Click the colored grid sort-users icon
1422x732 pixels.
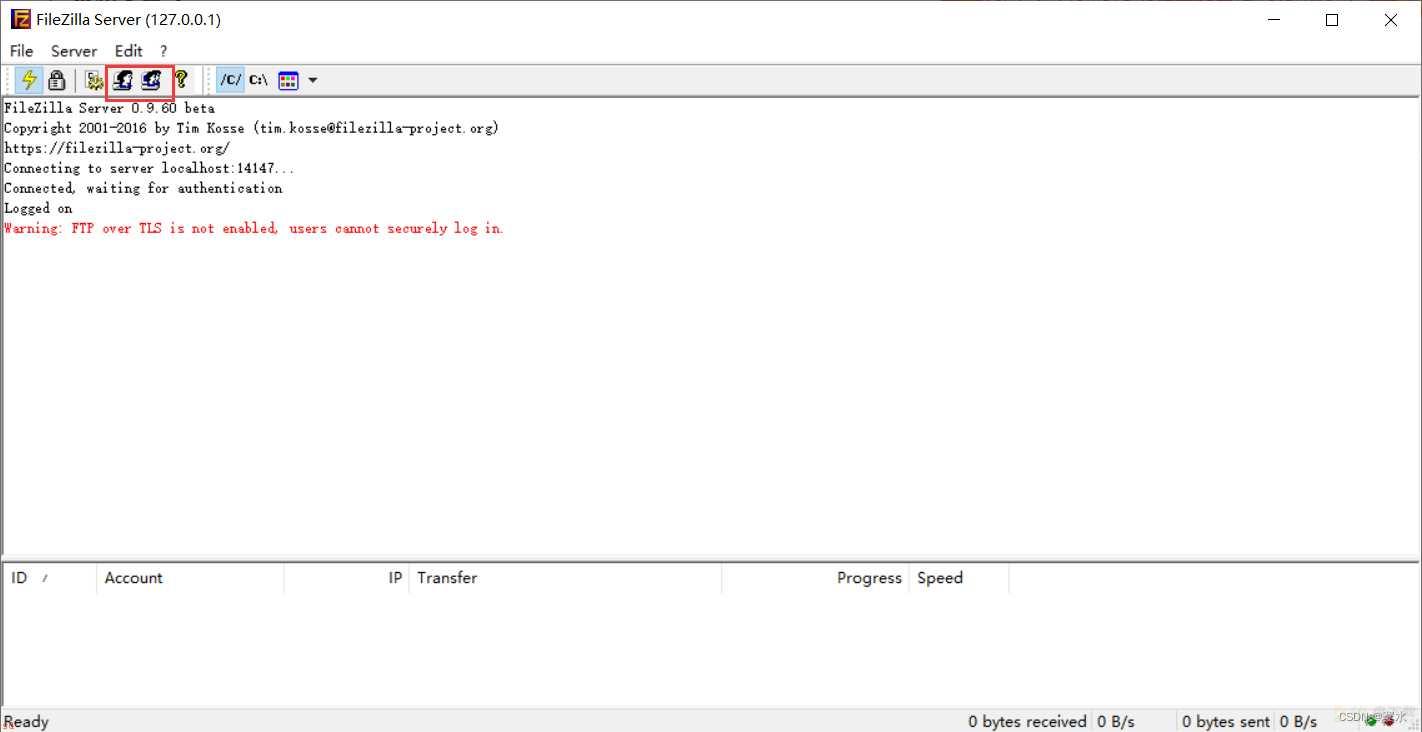pyautogui.click(x=289, y=80)
